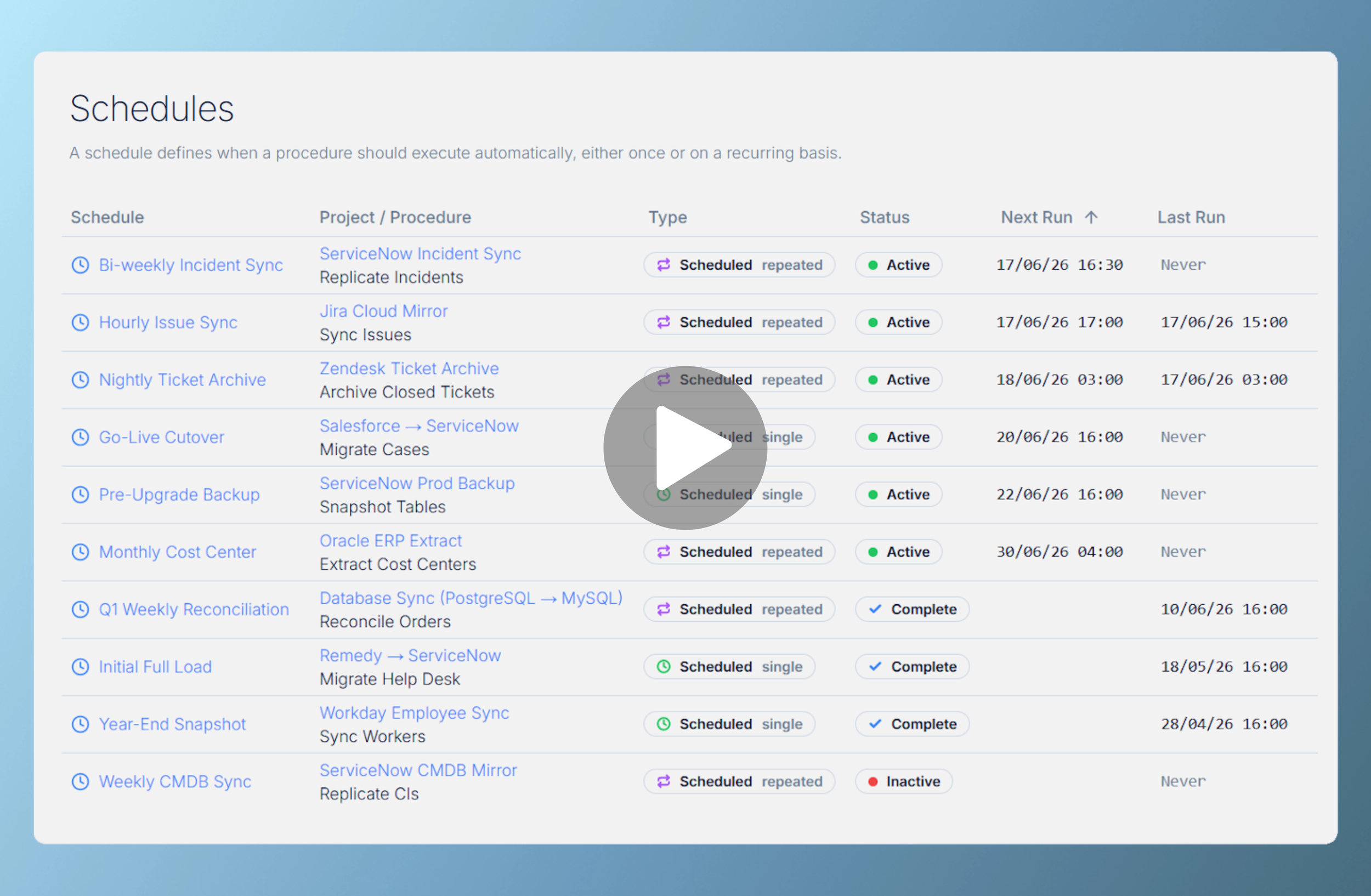Click Last Run value 28/04/26 16:00
Viewport: 1371px width, 896px height.
click(x=1224, y=724)
